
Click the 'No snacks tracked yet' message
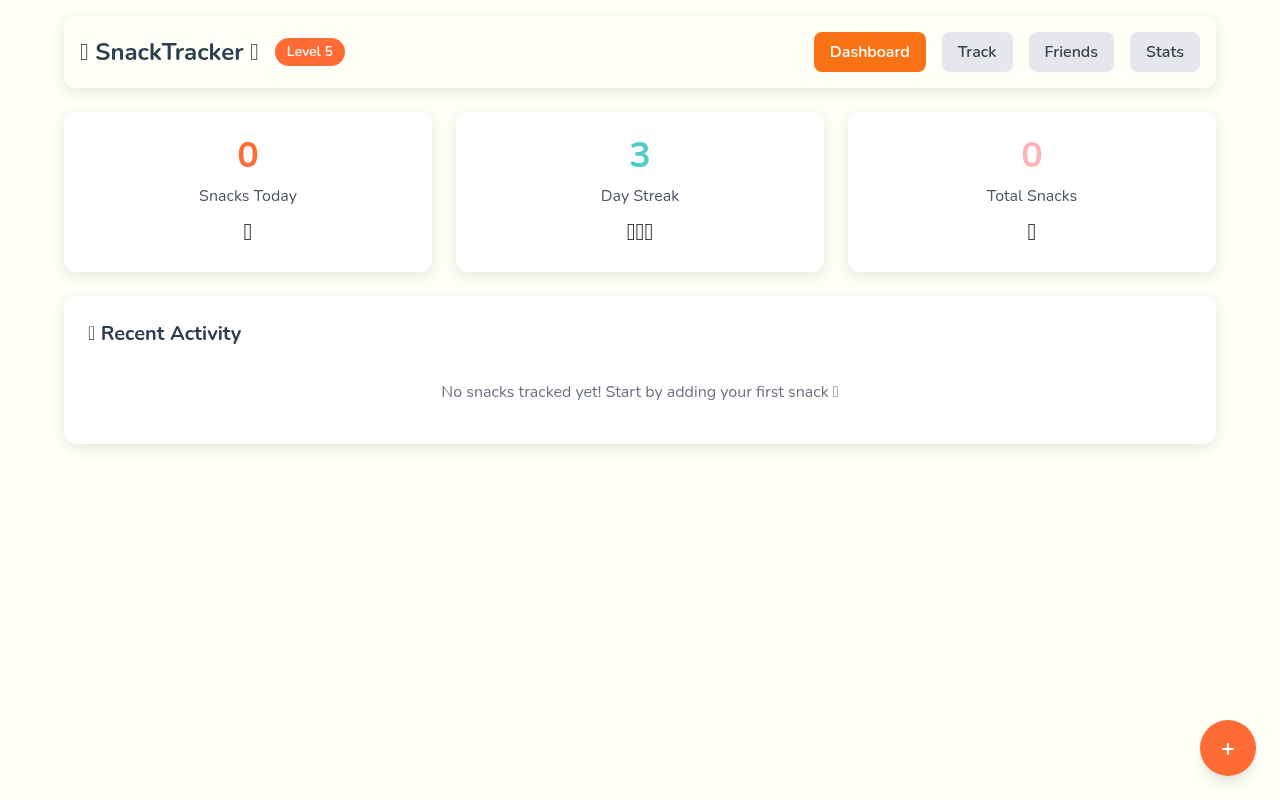640,392
